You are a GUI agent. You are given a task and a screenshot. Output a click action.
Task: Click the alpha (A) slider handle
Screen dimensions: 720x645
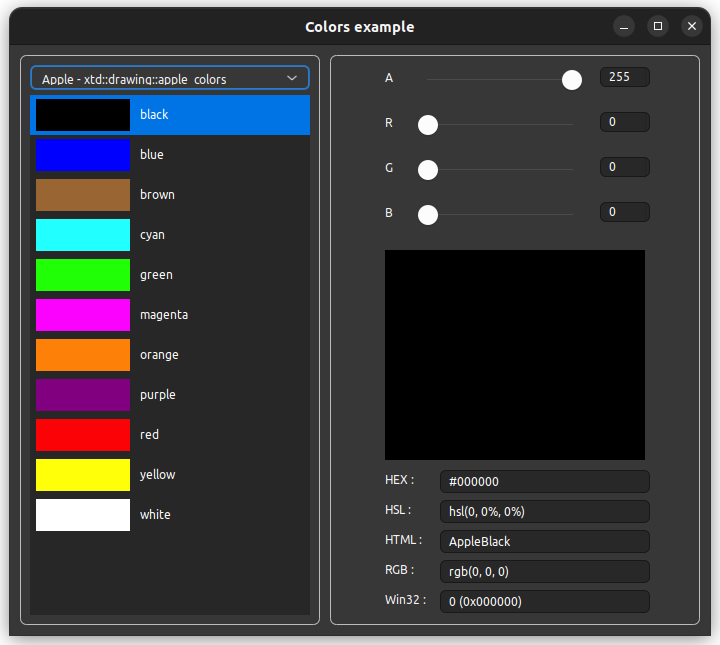tap(572, 80)
